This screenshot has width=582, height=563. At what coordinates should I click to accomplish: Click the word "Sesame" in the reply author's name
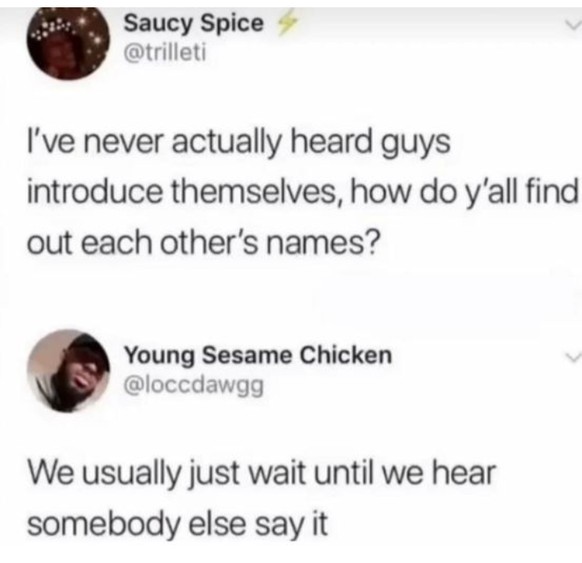tap(247, 355)
